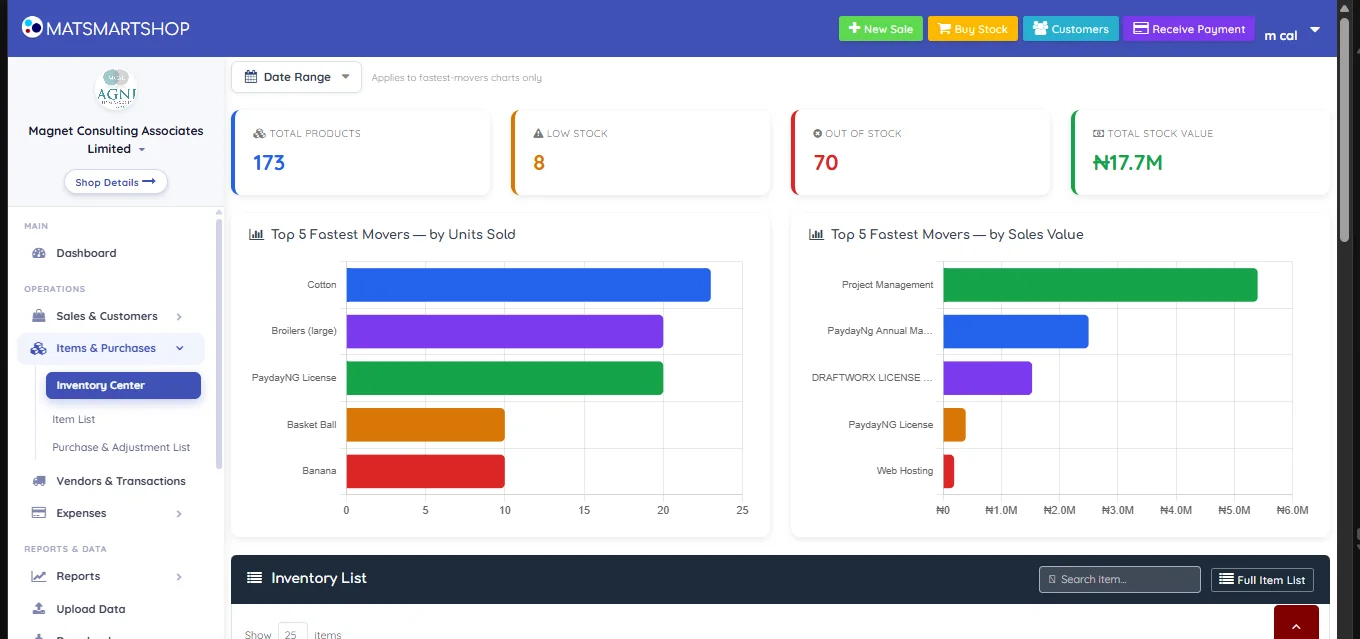Click the purple Broilers (large) bar
The height and width of the screenshot is (639, 1360).
coord(504,331)
